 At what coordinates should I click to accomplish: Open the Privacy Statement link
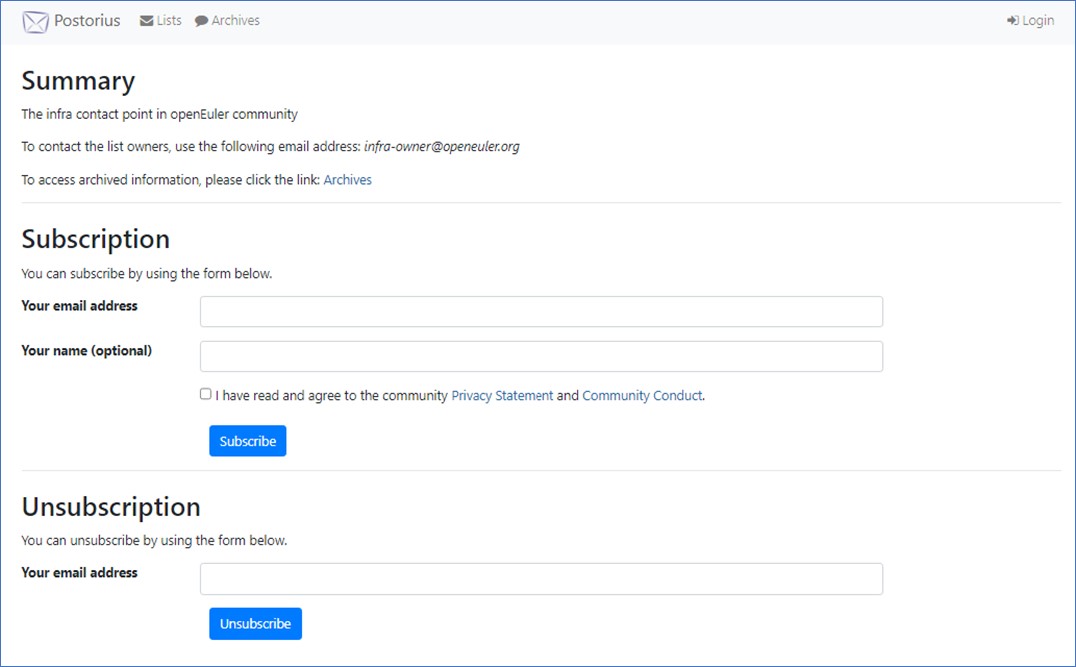[502, 396]
